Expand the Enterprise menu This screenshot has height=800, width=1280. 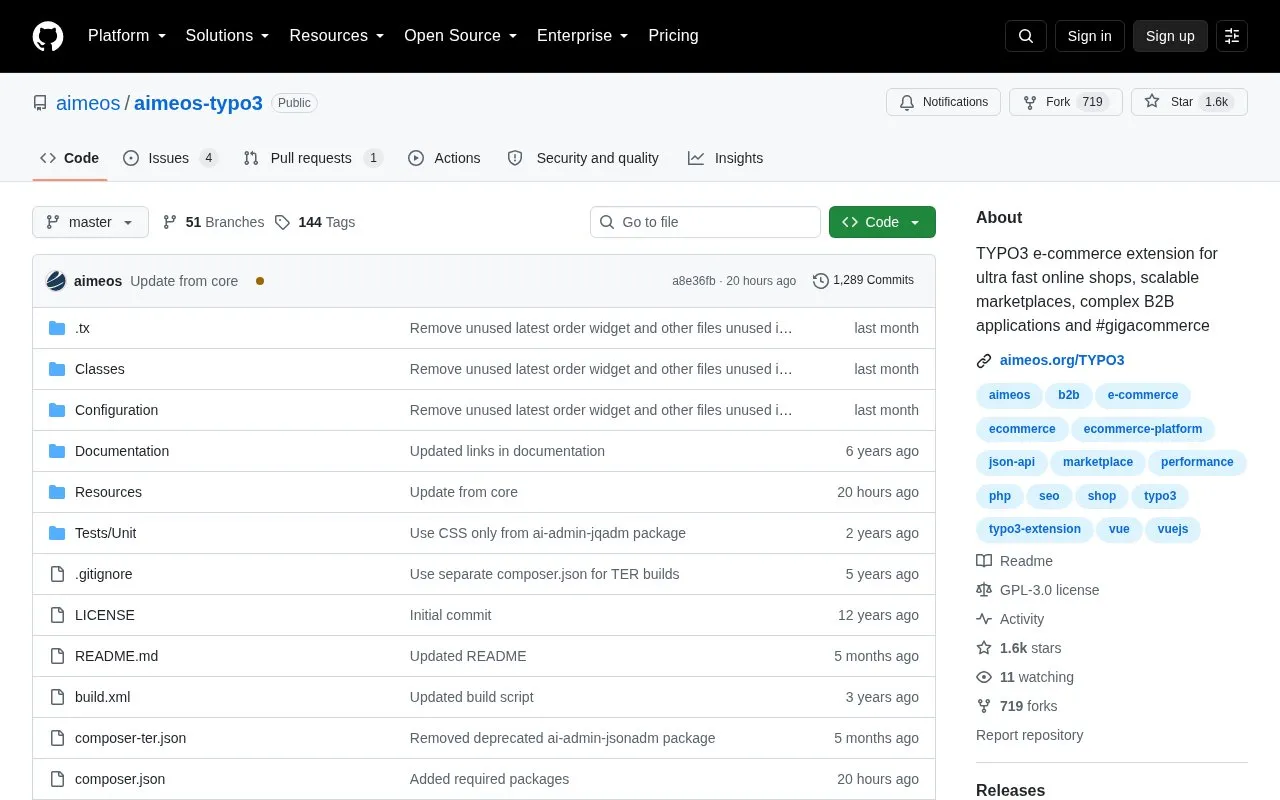click(583, 36)
